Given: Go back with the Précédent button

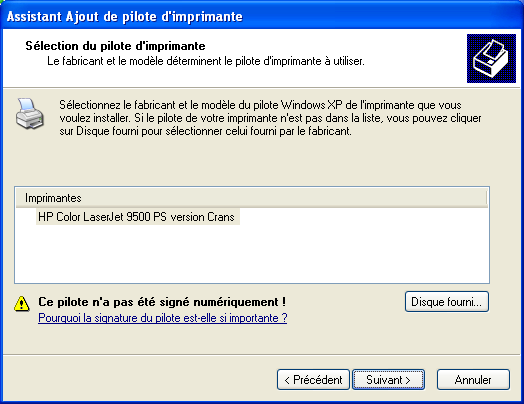Looking at the screenshot, I should 313,380.
